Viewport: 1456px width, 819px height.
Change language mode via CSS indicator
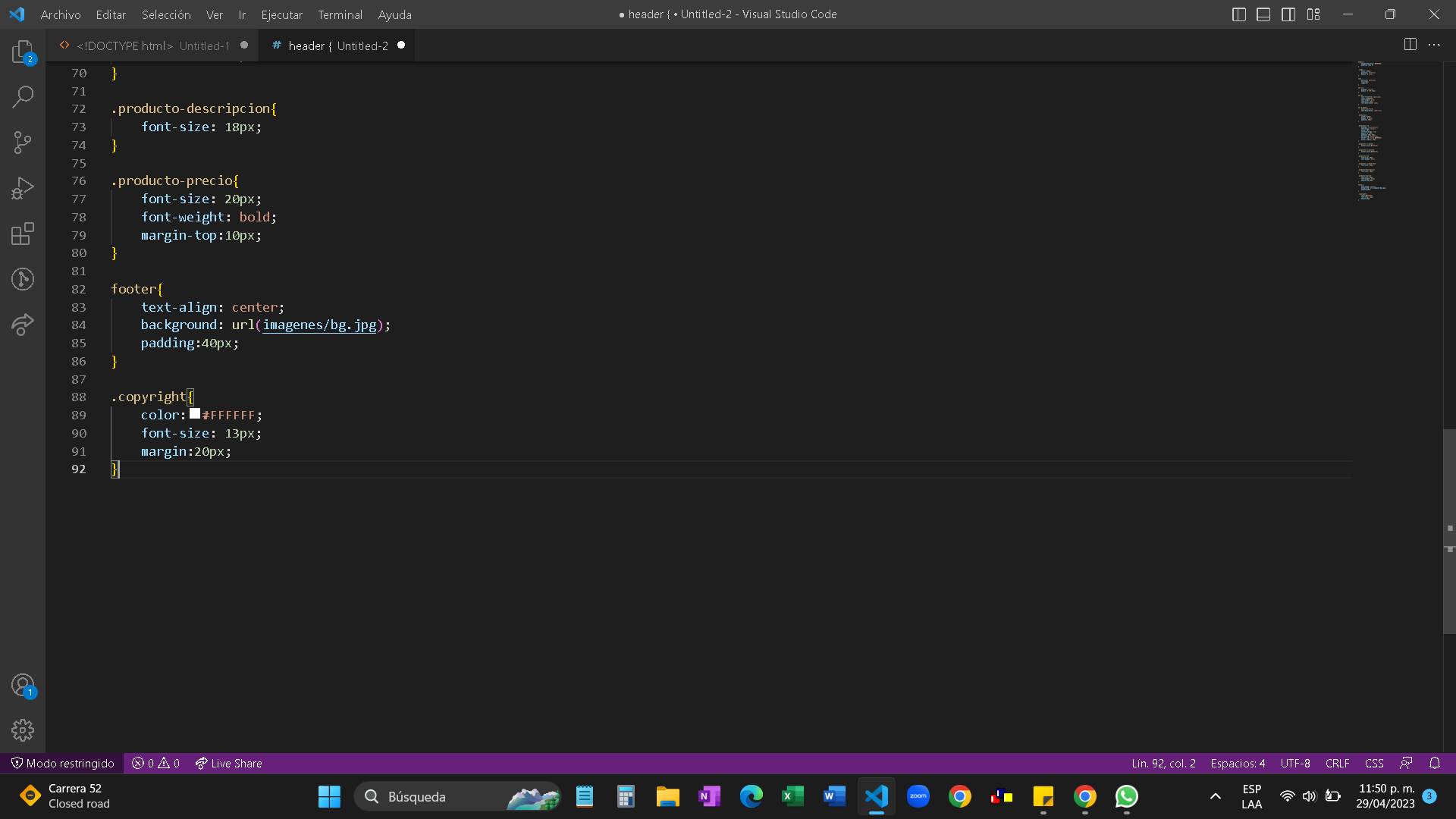(x=1374, y=763)
